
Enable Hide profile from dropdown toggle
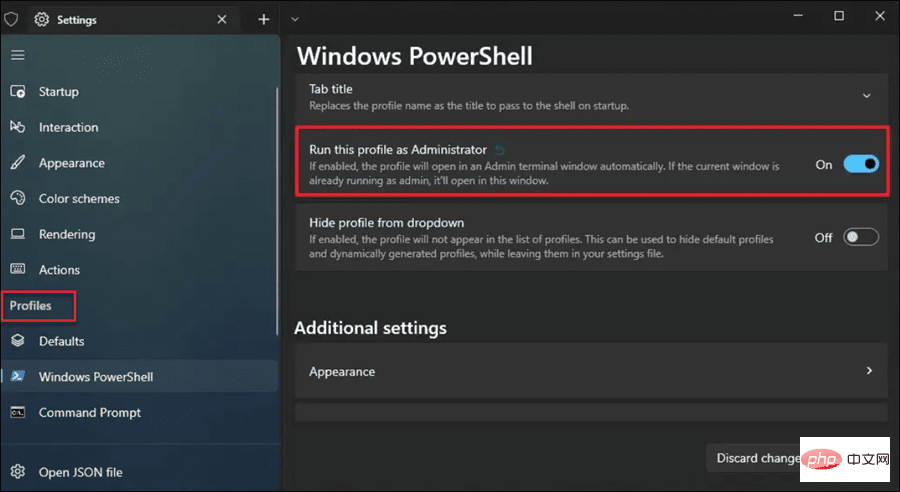pos(860,237)
